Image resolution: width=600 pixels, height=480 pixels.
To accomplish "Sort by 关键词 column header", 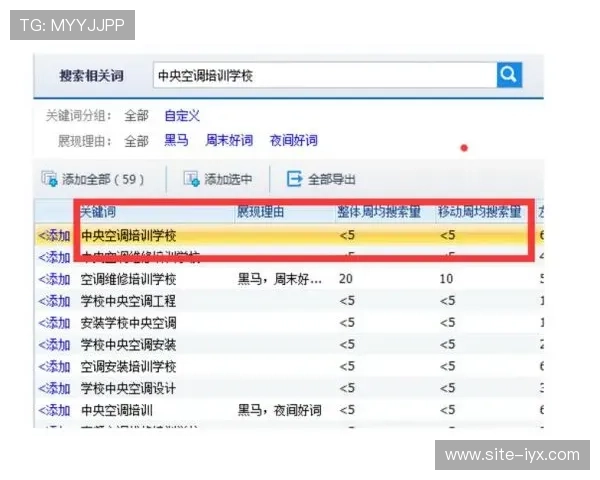I will (98, 212).
